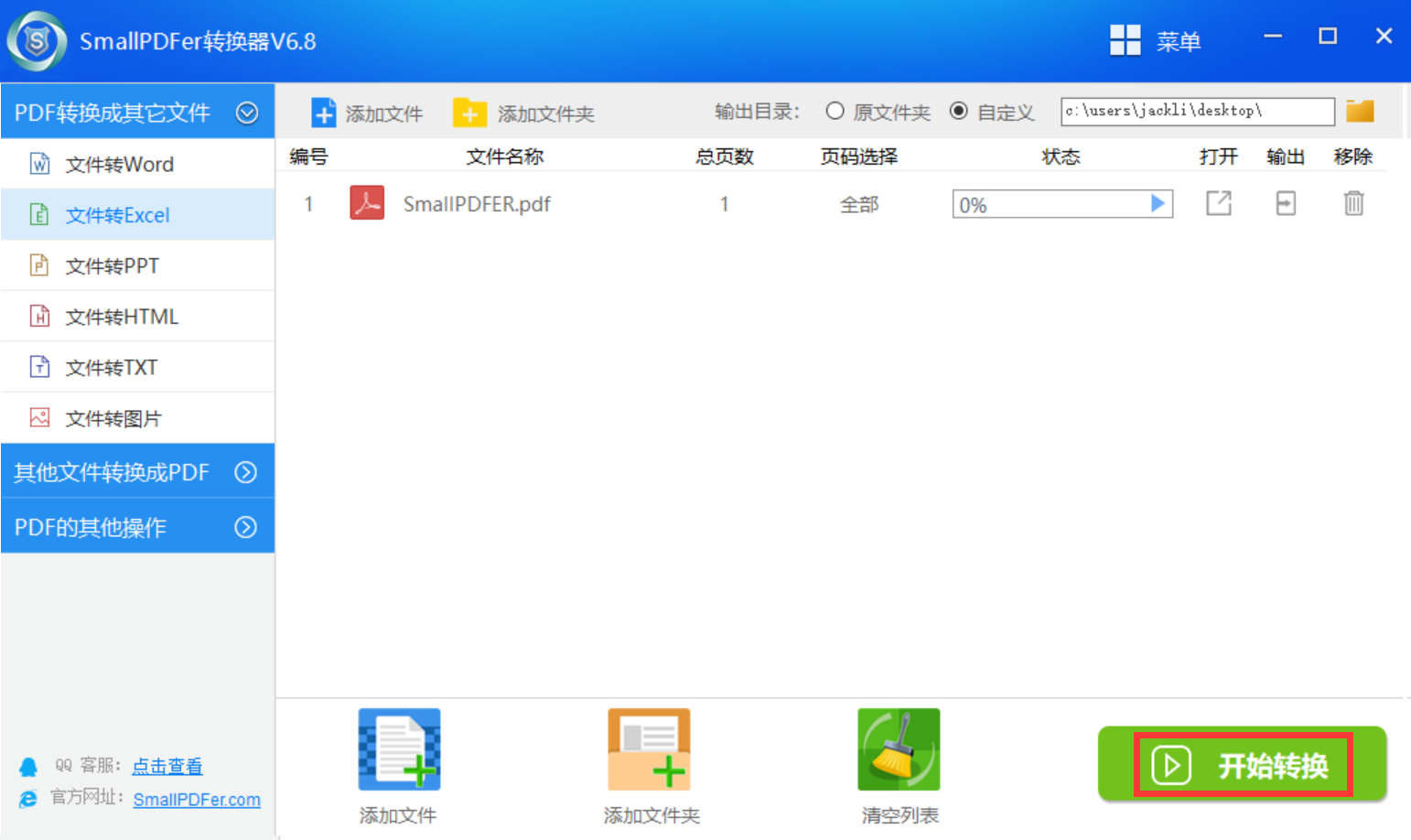This screenshot has width=1411, height=840.
Task: Expand 其他文件转换成PDF section
Action: [x=245, y=472]
